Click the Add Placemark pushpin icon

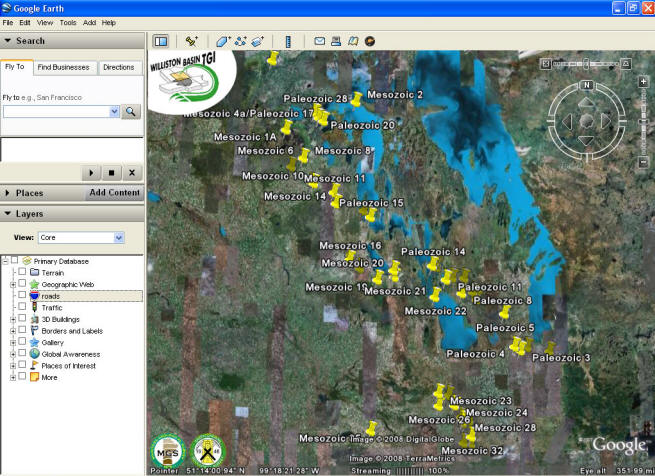click(x=191, y=41)
